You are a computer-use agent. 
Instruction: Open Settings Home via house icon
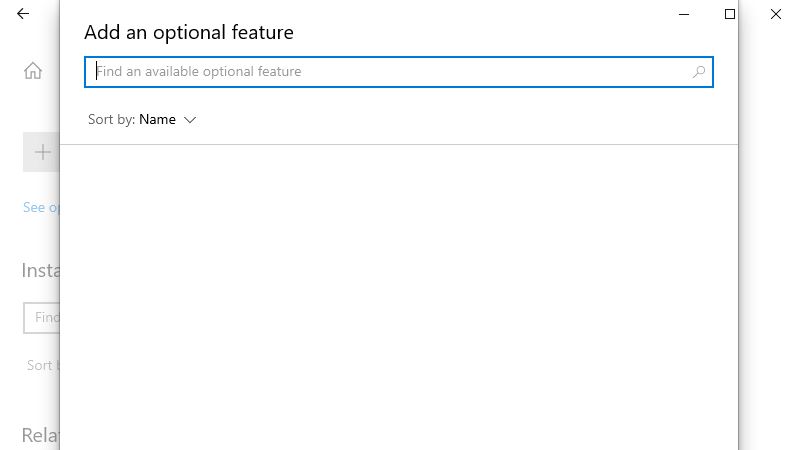click(x=33, y=71)
